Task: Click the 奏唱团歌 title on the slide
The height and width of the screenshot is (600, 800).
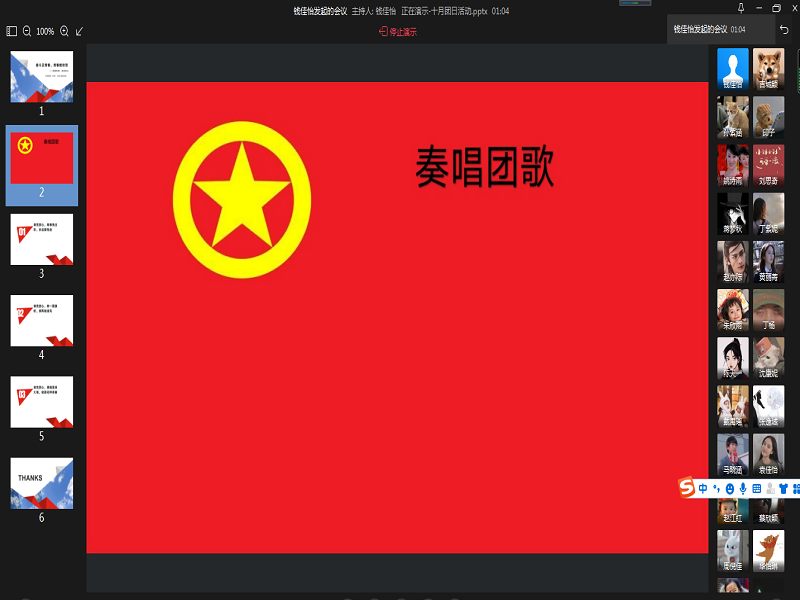Action: point(485,167)
